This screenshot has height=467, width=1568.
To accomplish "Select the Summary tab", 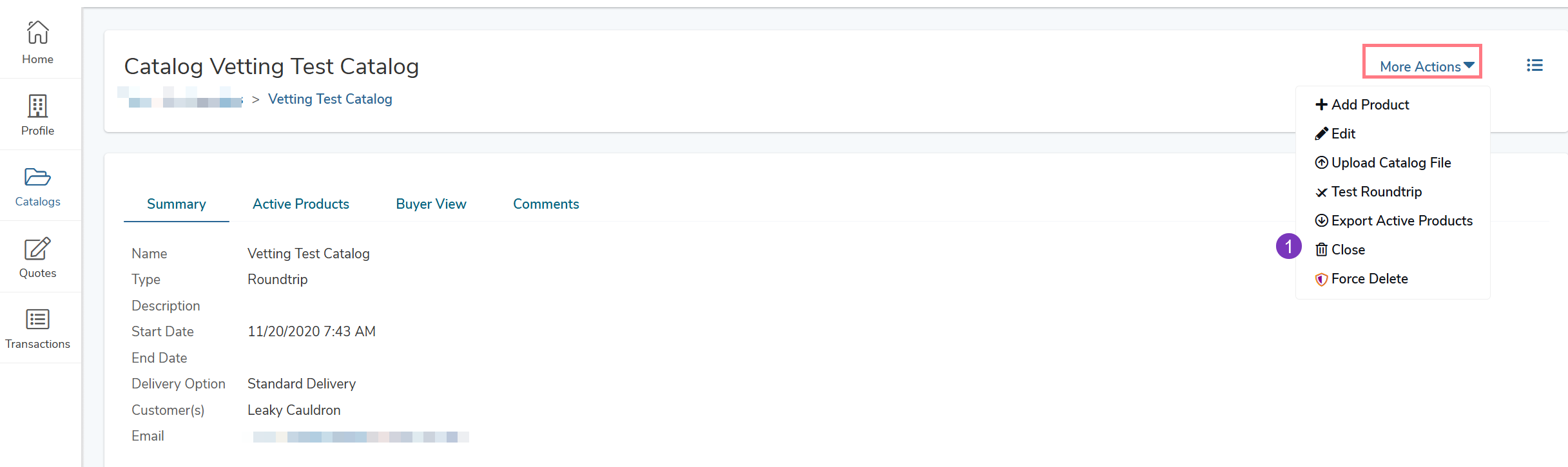I will point(177,204).
